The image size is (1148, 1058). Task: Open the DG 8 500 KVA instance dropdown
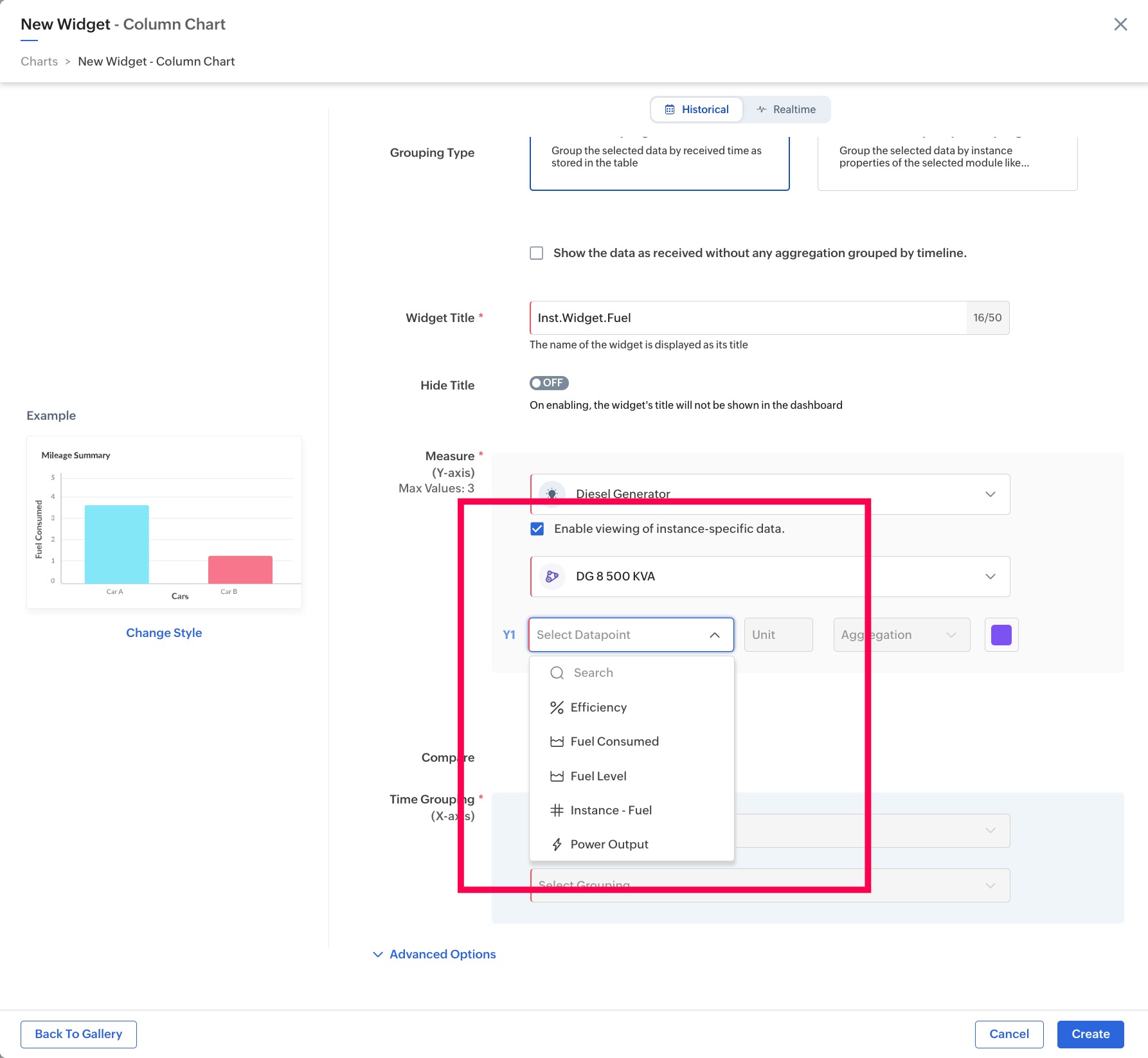[990, 577]
